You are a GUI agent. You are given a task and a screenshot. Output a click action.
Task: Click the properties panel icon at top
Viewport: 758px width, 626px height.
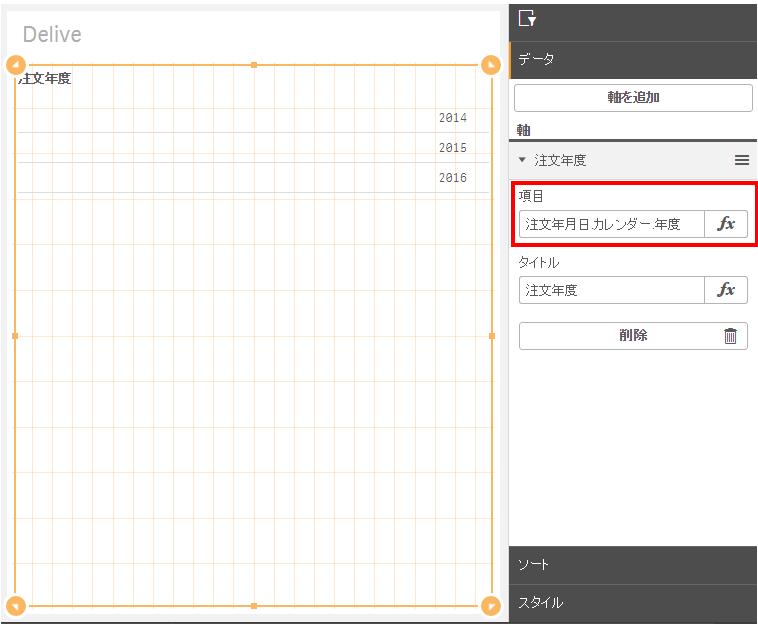pos(527,18)
